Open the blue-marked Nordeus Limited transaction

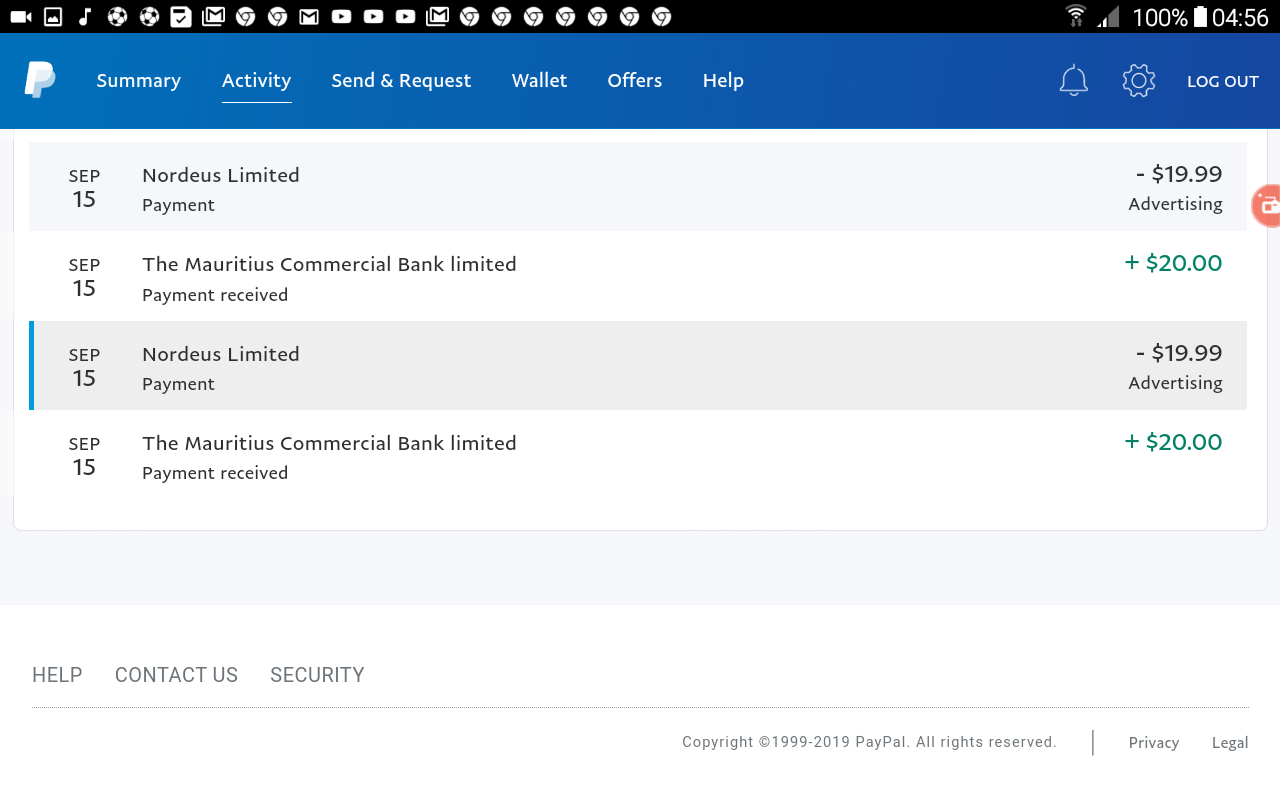pyautogui.click(x=638, y=366)
